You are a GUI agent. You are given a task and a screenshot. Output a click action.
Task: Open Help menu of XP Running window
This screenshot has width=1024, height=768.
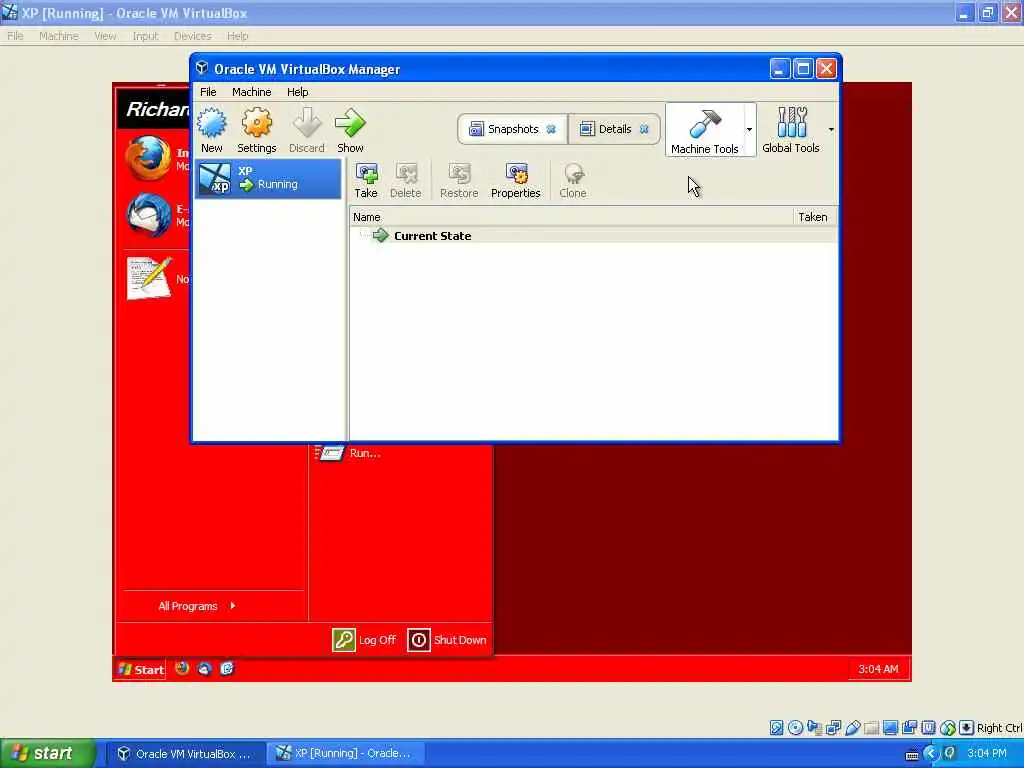tap(238, 36)
